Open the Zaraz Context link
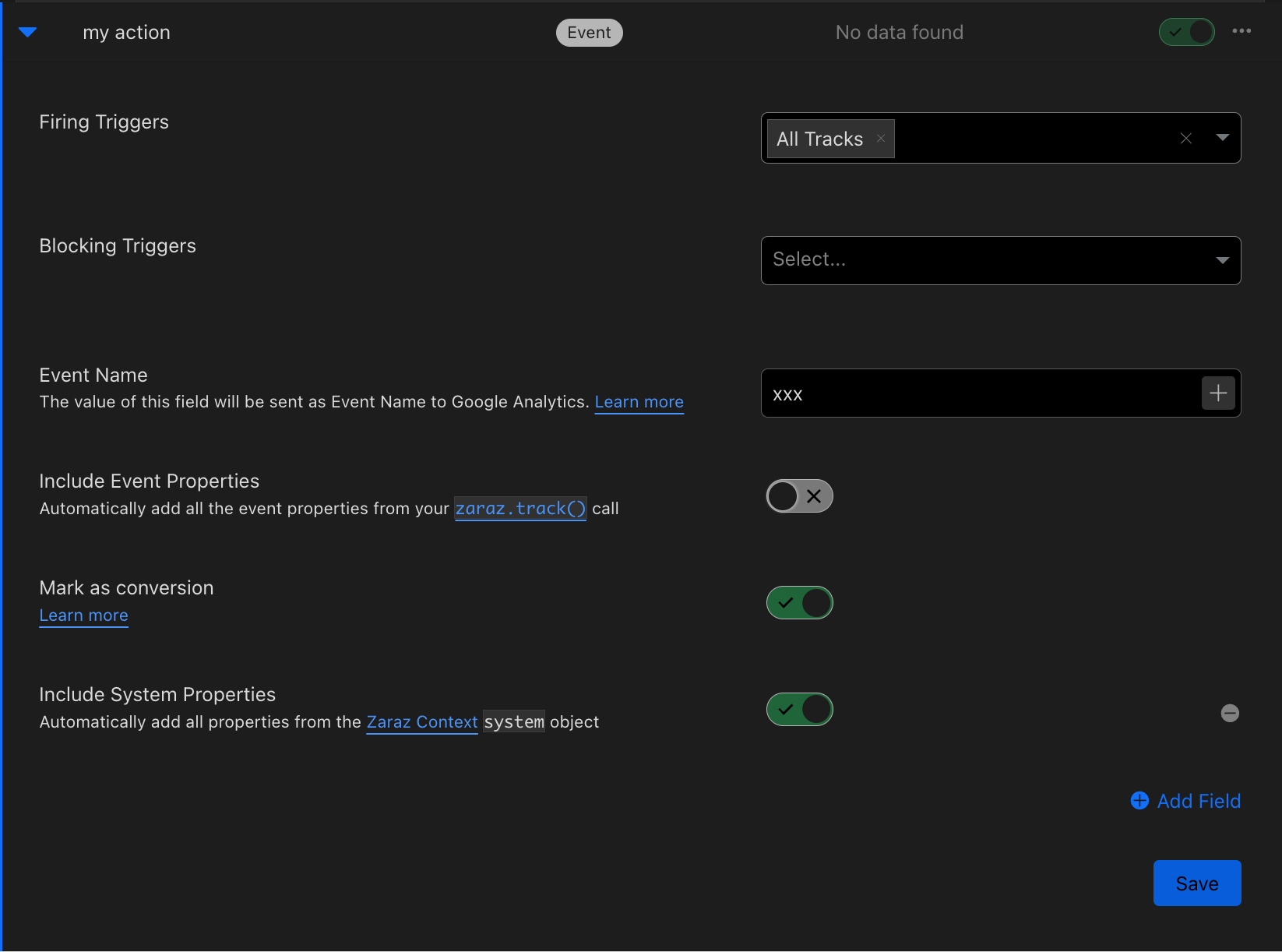Viewport: 1282px width, 952px height. click(421, 722)
